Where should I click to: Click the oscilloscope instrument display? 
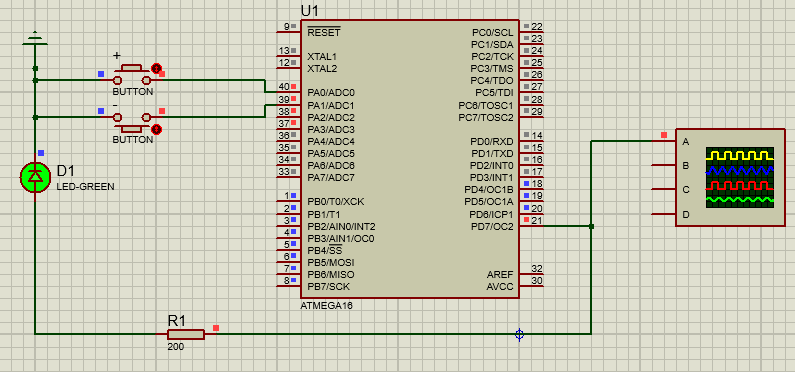[740, 177]
